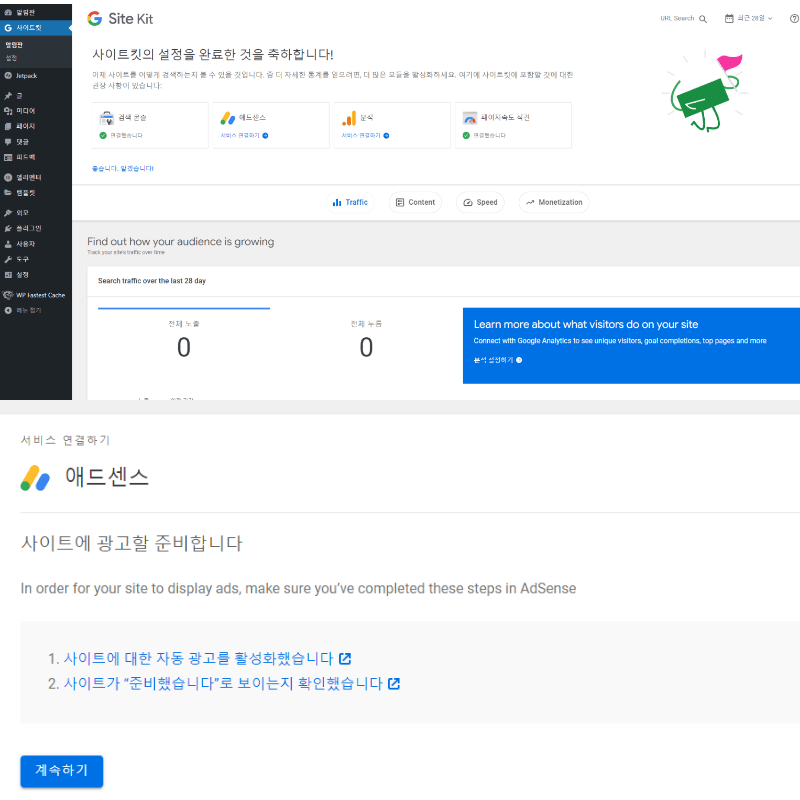Click the AdSense logo on its service card

pyautogui.click(x=229, y=117)
